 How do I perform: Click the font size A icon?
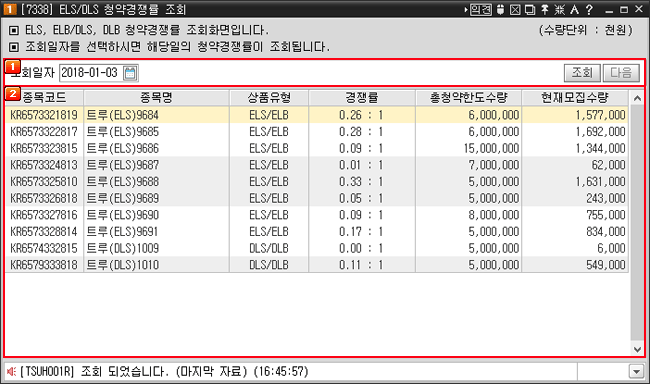pos(574,10)
